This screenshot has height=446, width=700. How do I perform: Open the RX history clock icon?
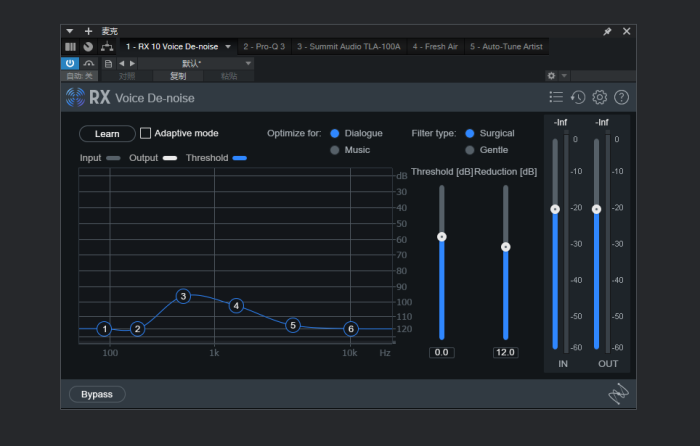[578, 97]
